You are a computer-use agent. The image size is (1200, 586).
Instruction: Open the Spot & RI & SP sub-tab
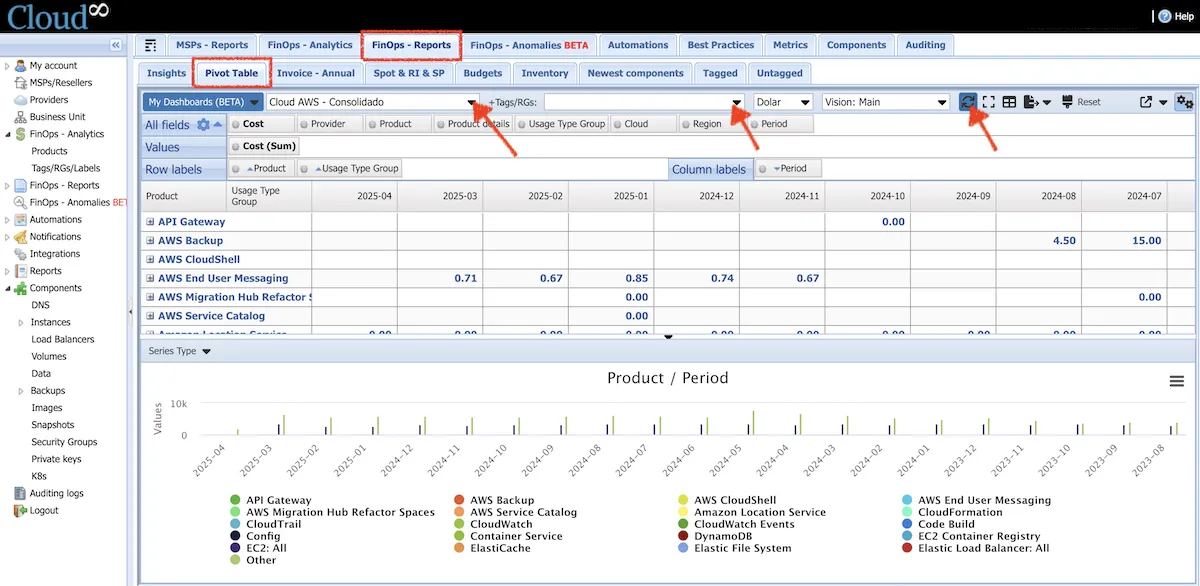point(409,73)
